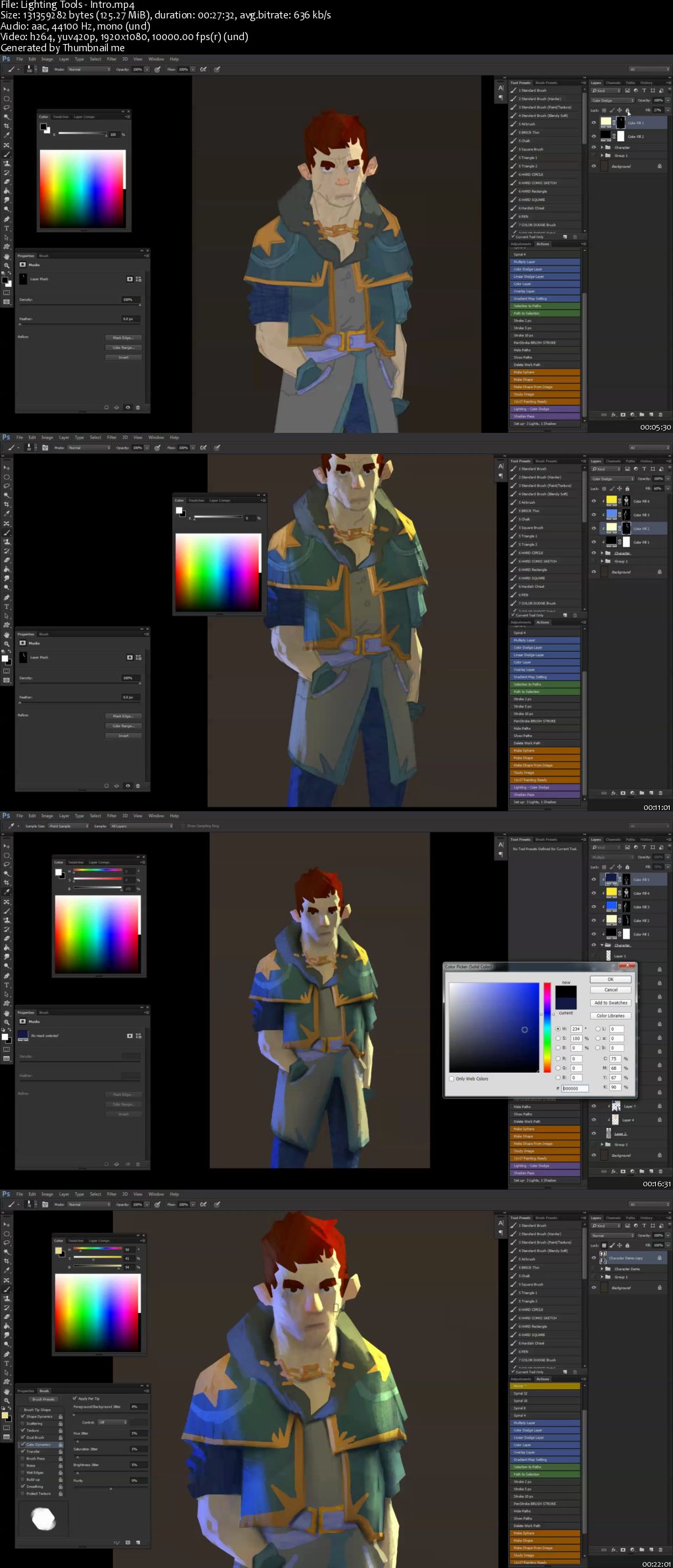Choose the Eraser tool in the 00:22:01 frame
Image resolution: width=673 pixels, height=1568 pixels.
[x=7, y=1317]
